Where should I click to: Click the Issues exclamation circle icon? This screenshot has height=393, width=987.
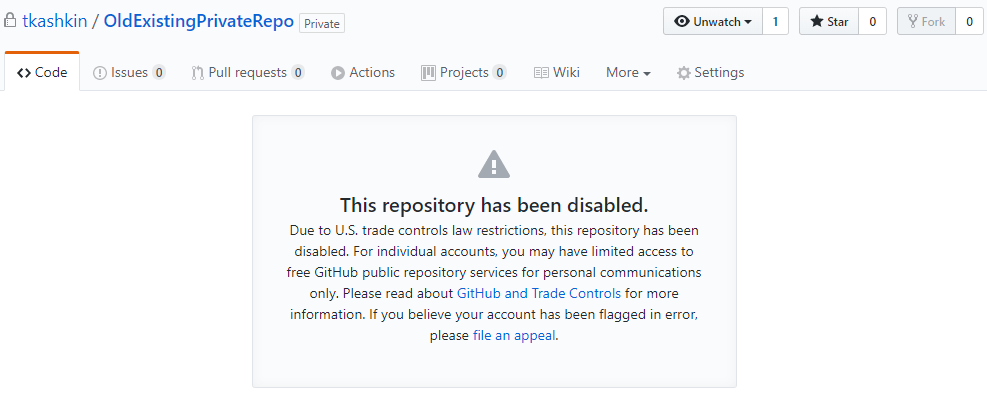point(100,73)
